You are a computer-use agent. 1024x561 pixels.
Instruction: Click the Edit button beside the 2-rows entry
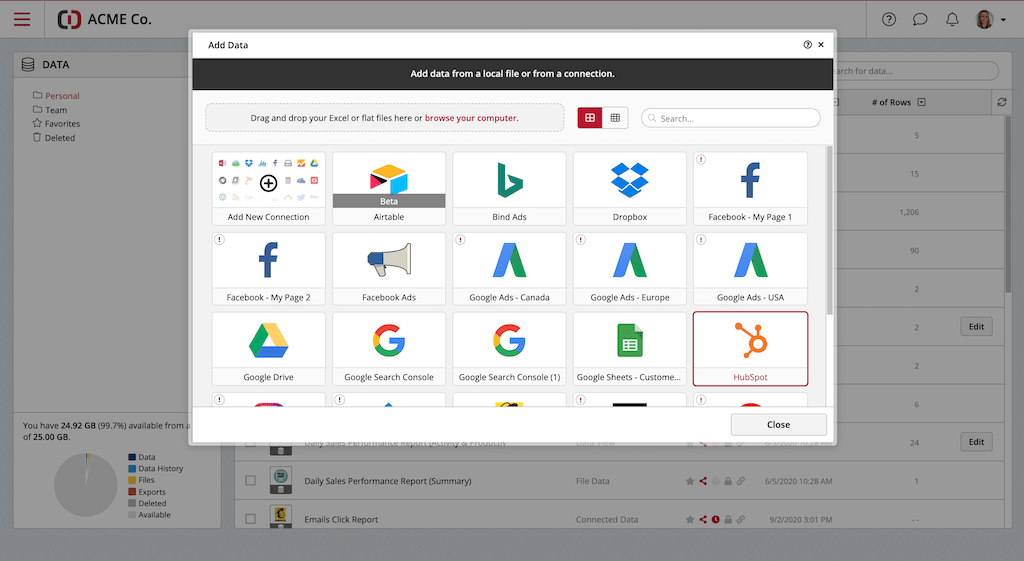976,327
